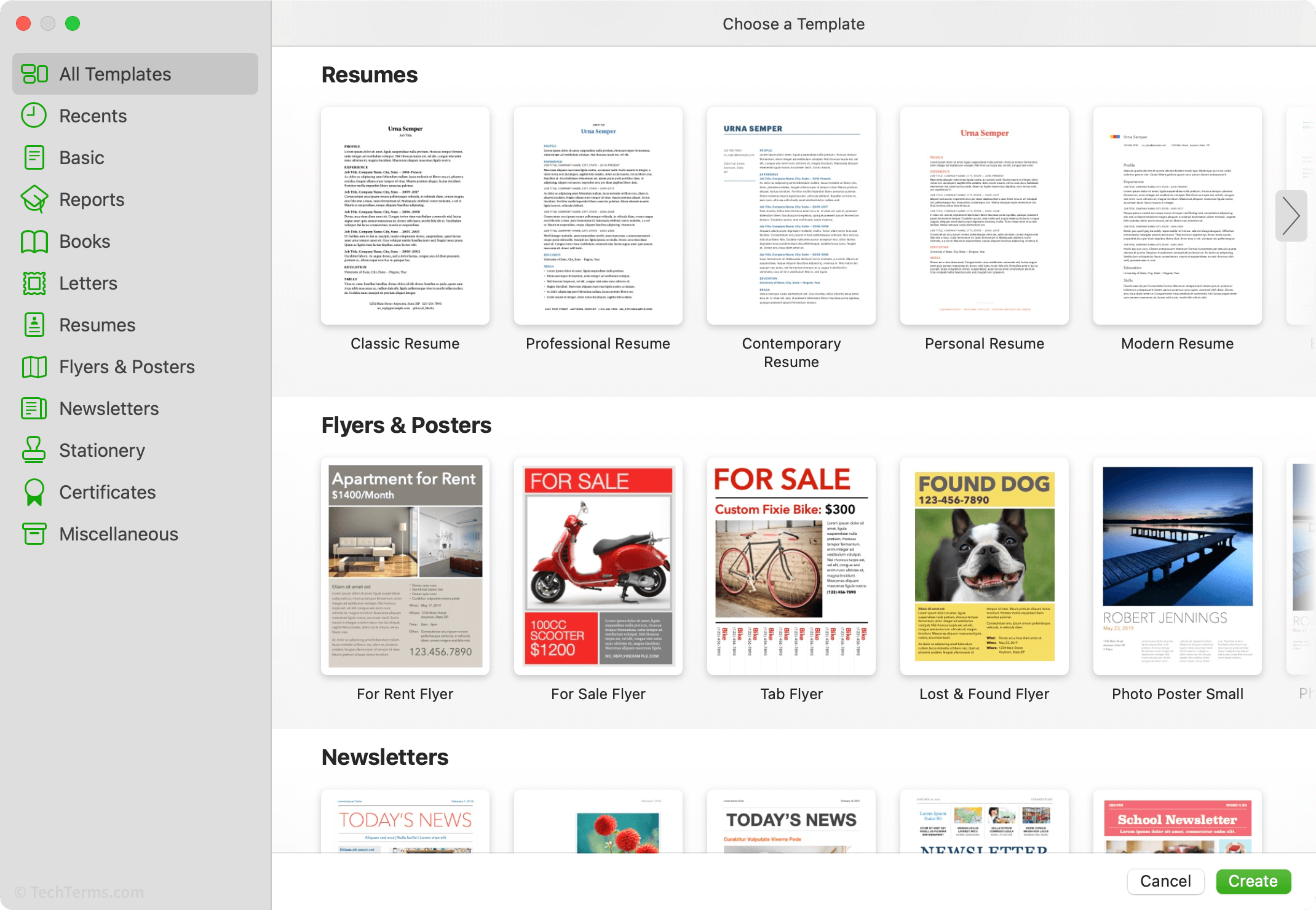The height and width of the screenshot is (910, 1316).
Task: Select the Flyers & Posters category icon
Action: [x=36, y=366]
